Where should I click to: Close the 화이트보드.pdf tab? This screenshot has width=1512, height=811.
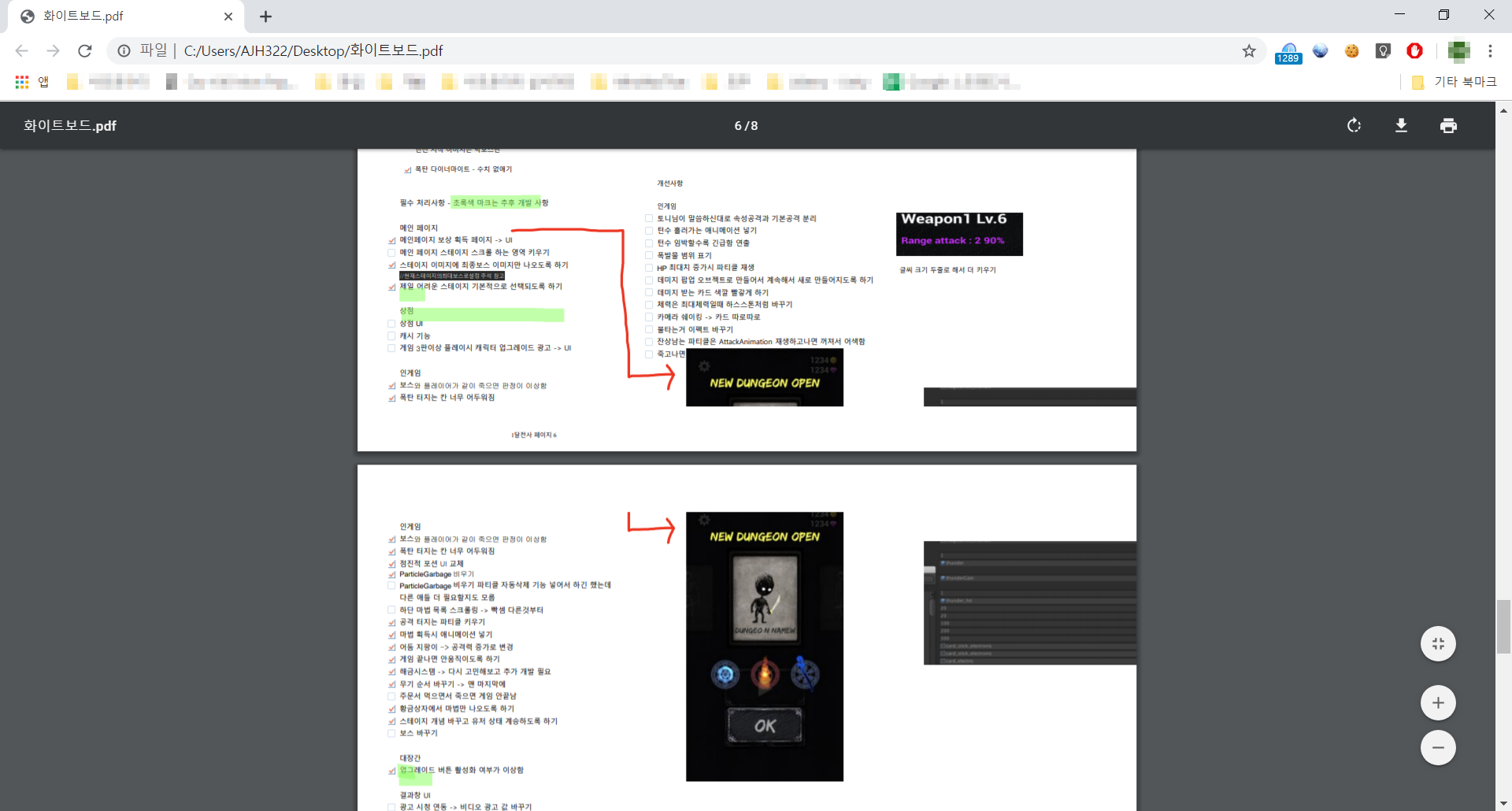pos(228,17)
